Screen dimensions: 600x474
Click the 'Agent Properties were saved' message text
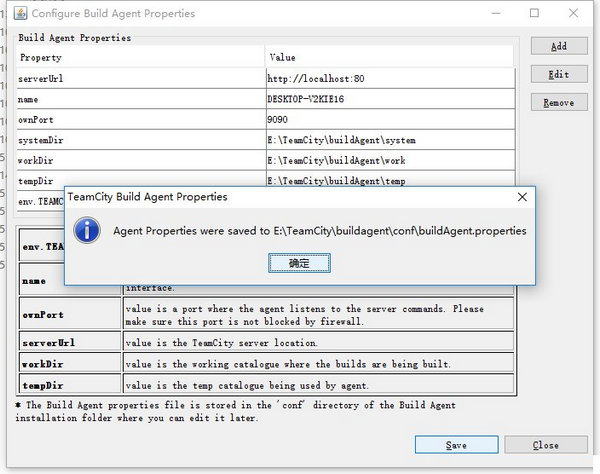(320, 231)
